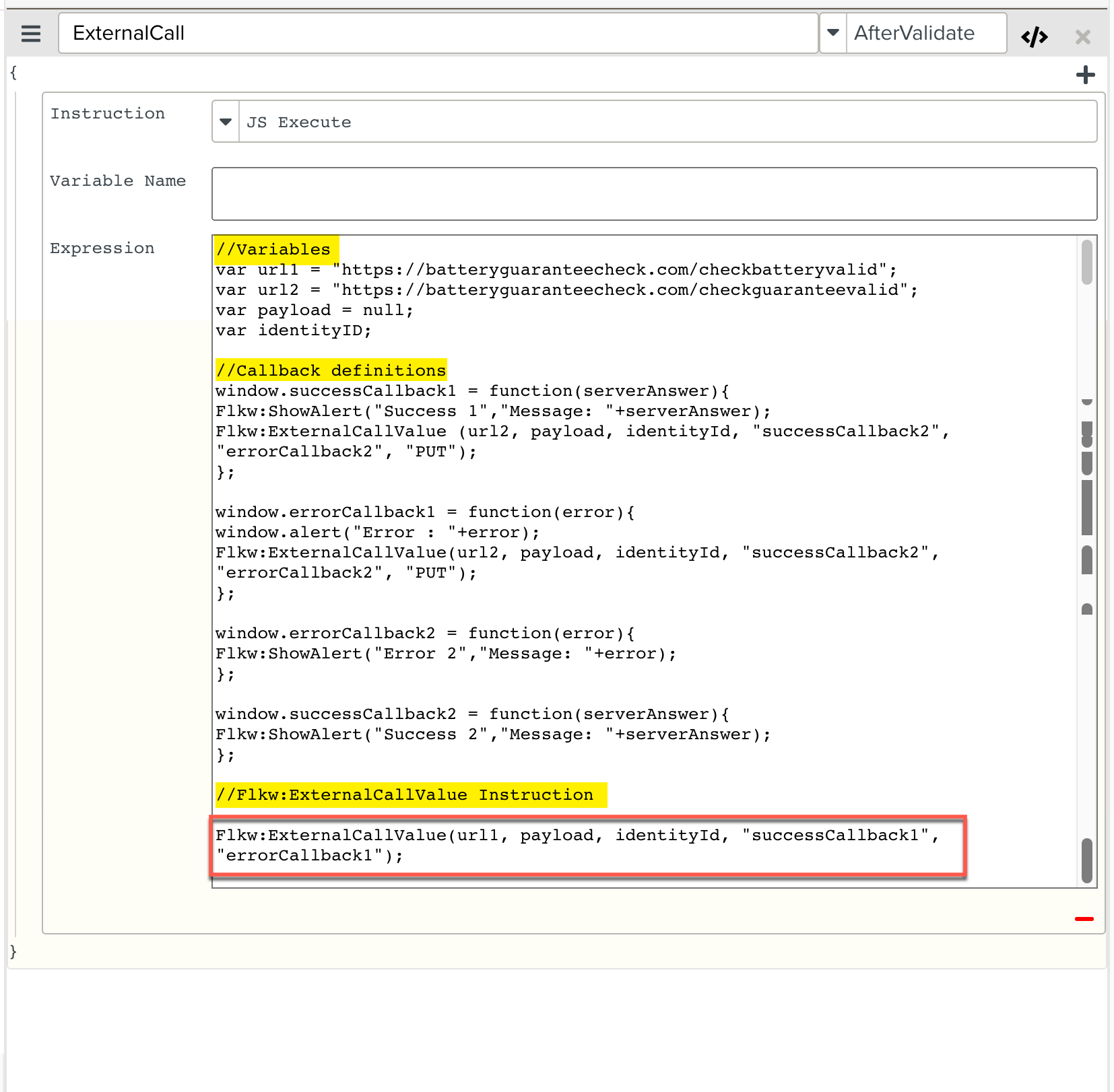Open the hamburger menu icon
Viewport: 1114px width, 1092px height.
click(31, 33)
